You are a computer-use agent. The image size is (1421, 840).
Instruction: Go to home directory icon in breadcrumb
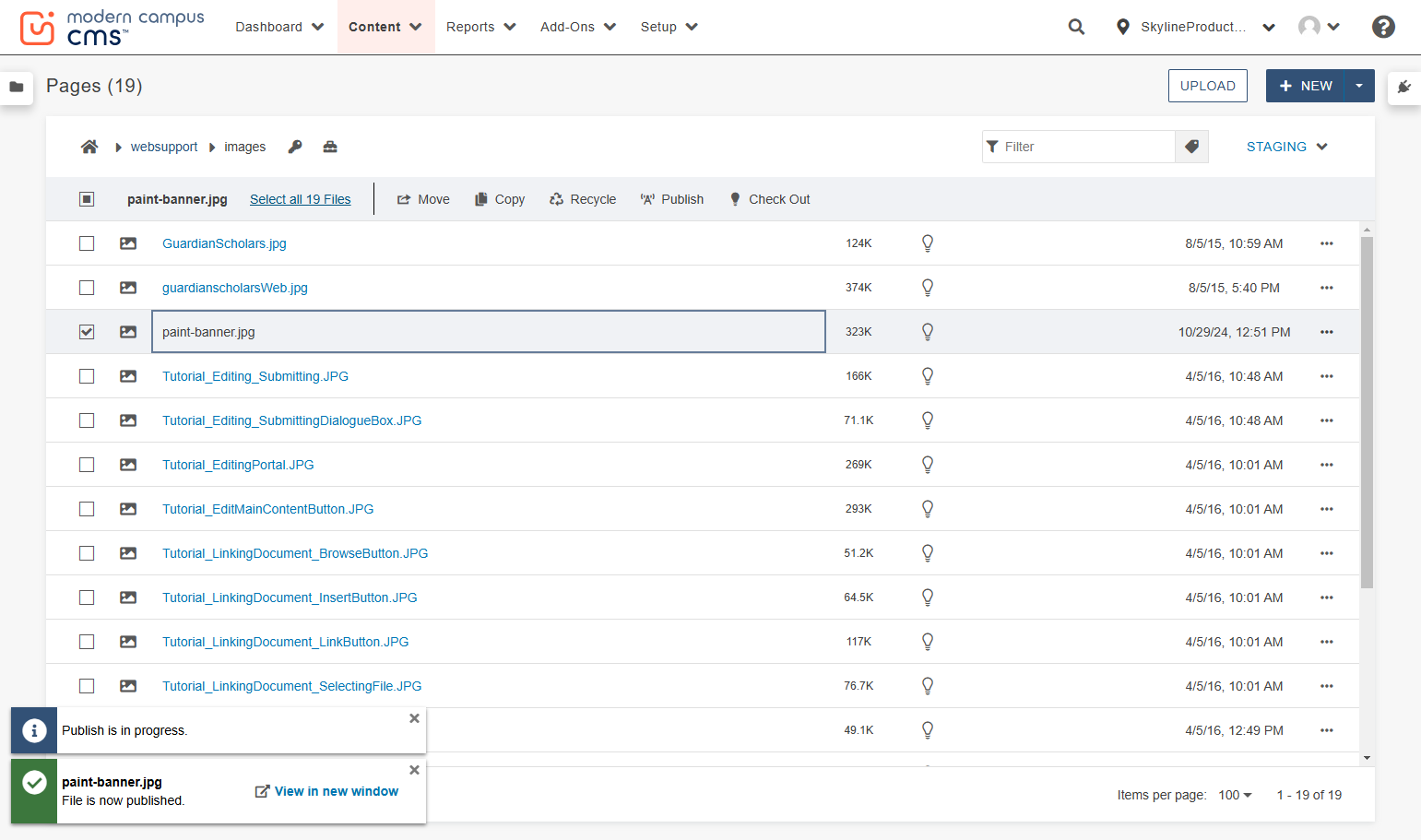[x=89, y=147]
